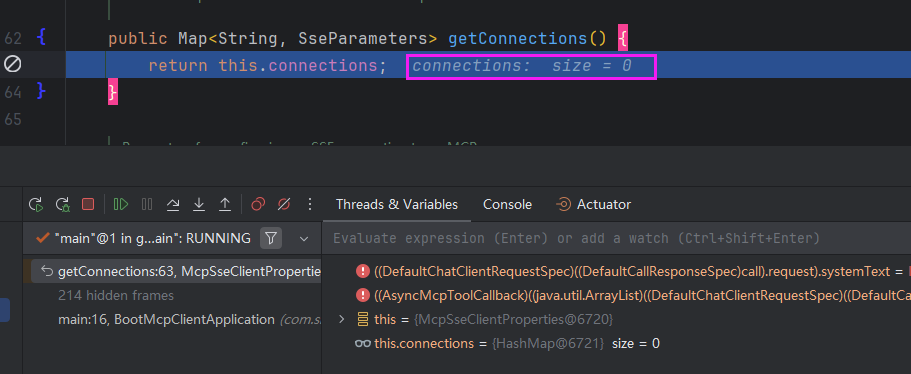The width and height of the screenshot is (911, 374).
Task: Click the SseParameters type in code
Action: click(x=362, y=39)
